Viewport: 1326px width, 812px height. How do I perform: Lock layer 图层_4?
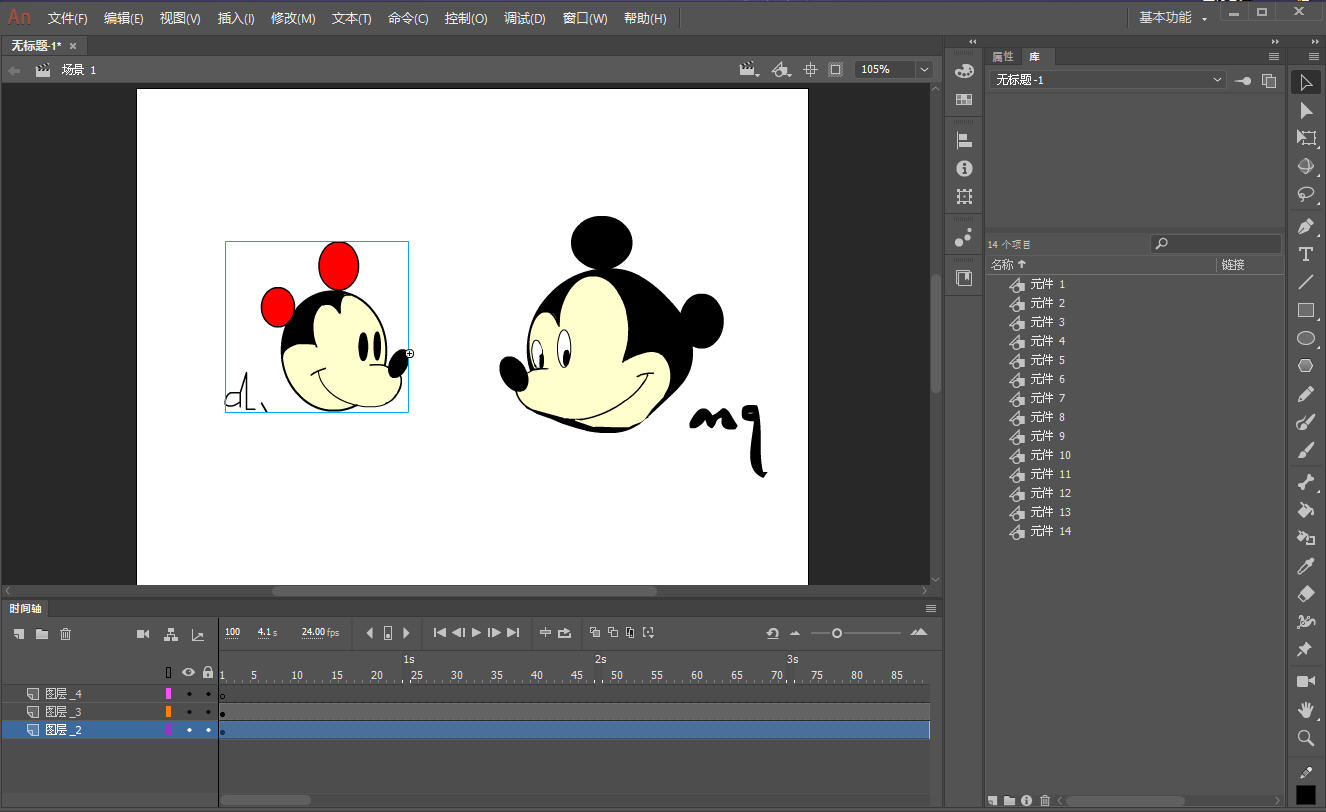coord(208,694)
